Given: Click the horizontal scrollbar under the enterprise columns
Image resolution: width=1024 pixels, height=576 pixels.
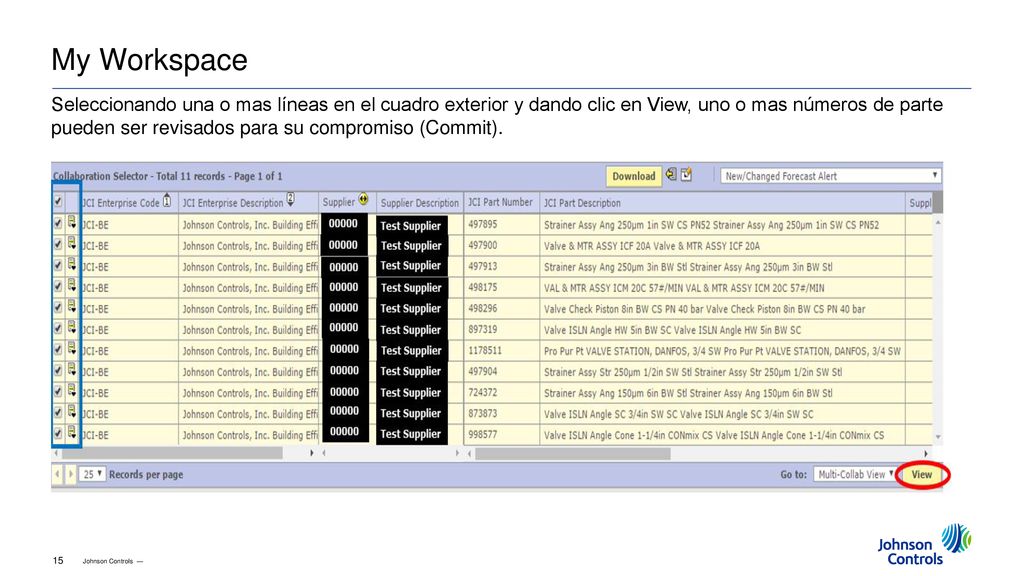Looking at the screenshot, I should 171,453.
